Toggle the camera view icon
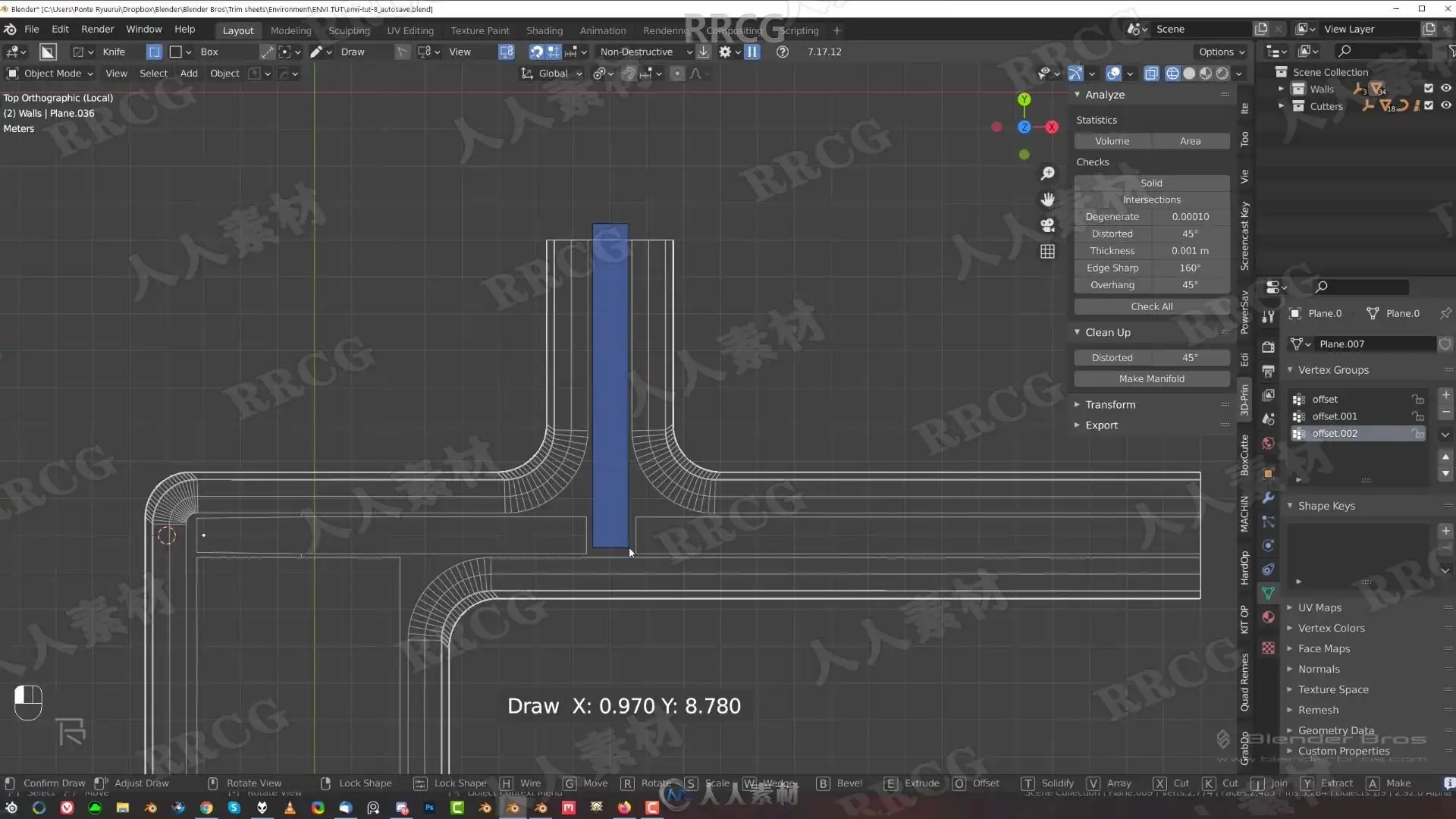Viewport: 1456px width, 819px height. 1047,225
